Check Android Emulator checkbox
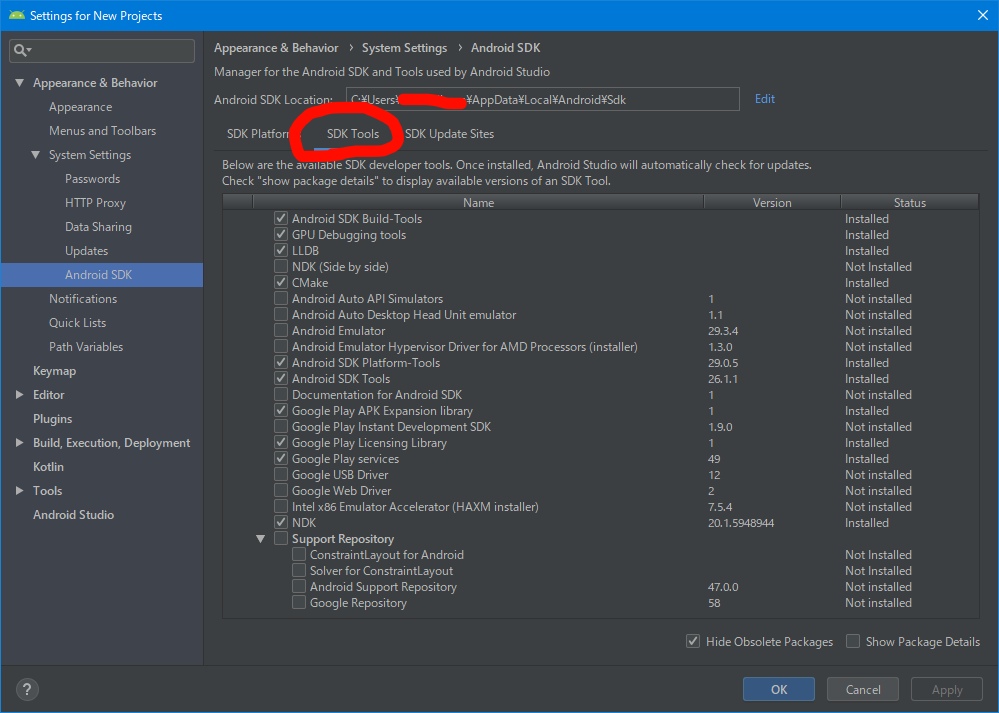Image resolution: width=999 pixels, height=713 pixels. tap(281, 331)
